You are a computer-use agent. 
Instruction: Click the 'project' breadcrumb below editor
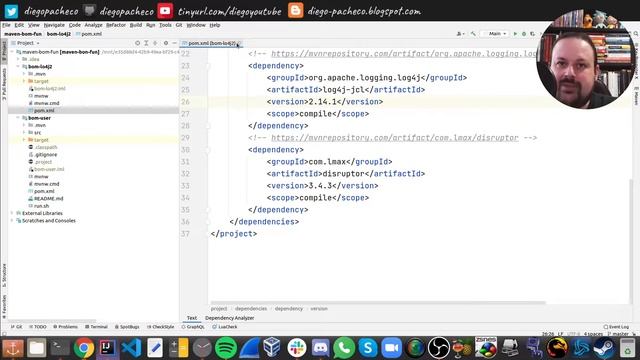[x=219, y=309]
